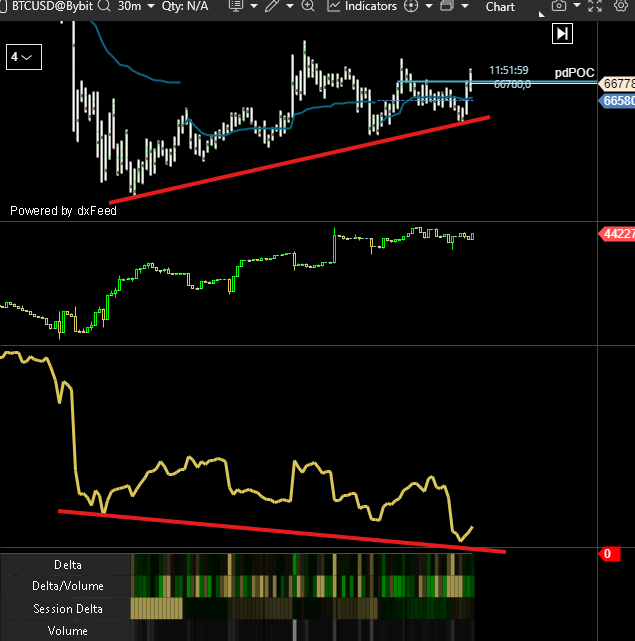Open chart settings gear icon
635x641 pixels.
(x=621, y=6)
